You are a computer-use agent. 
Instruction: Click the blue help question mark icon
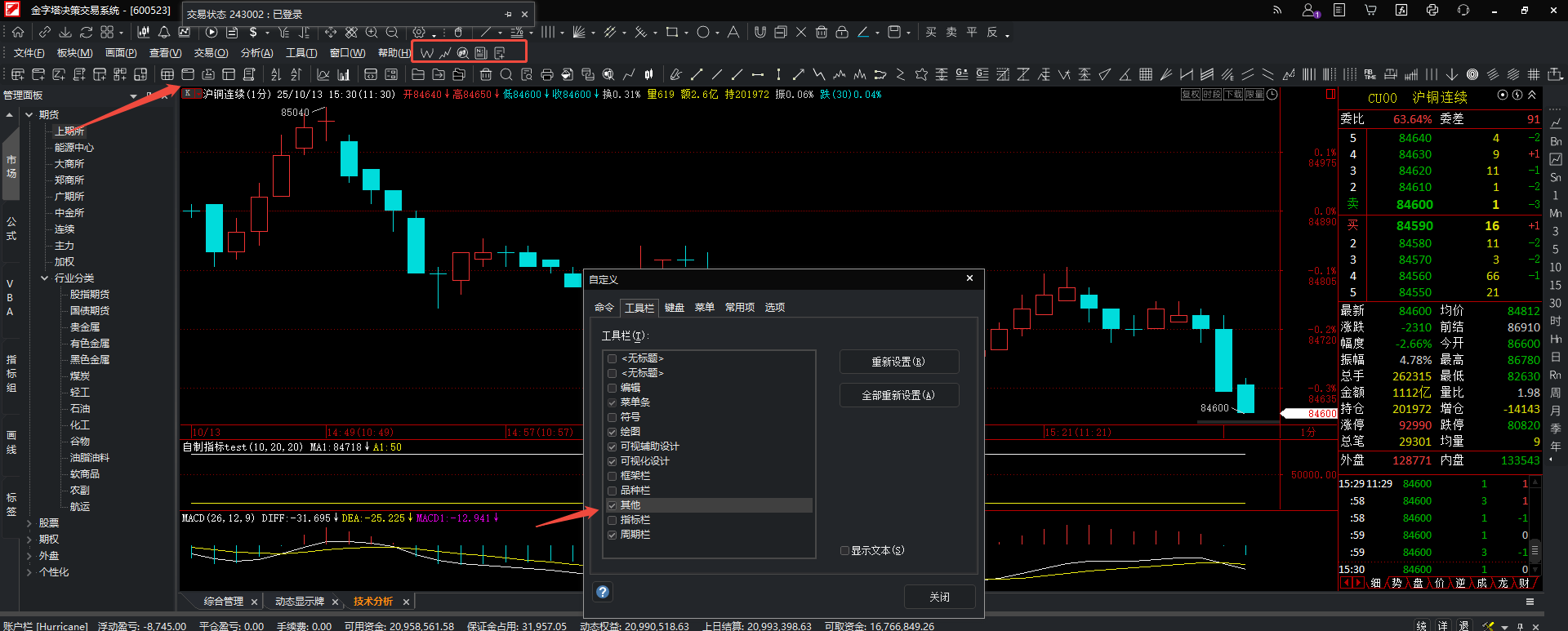pyautogui.click(x=603, y=593)
